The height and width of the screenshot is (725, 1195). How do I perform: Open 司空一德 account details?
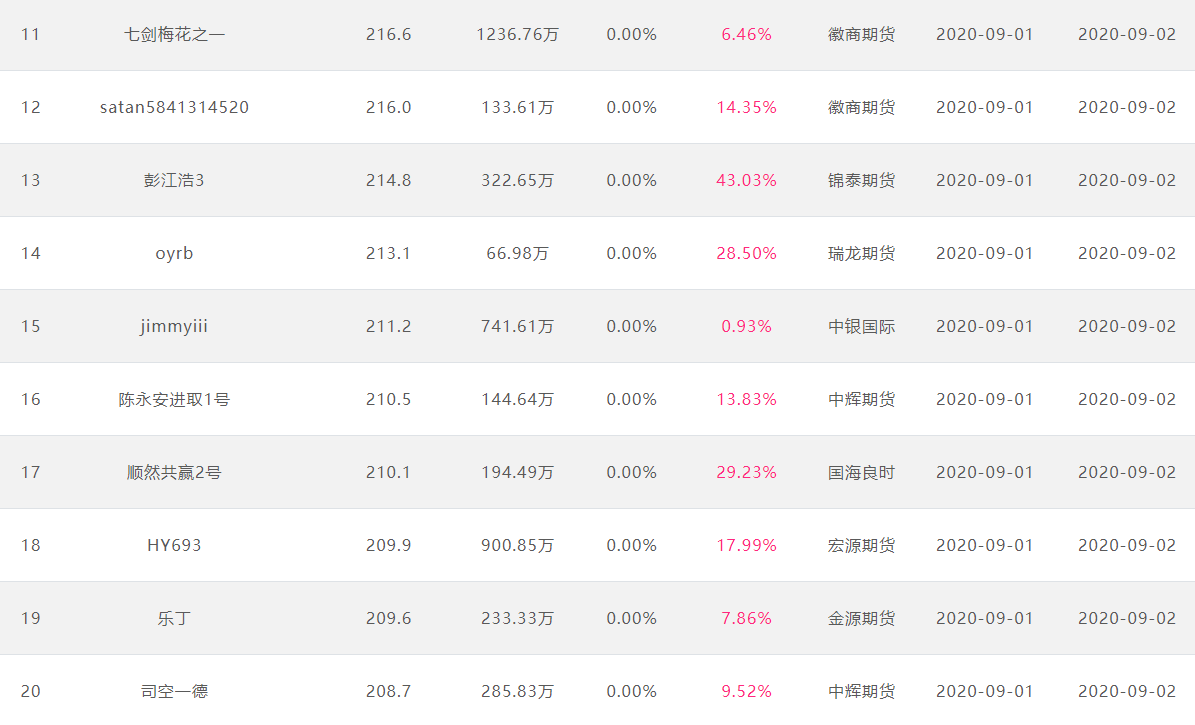click(174, 691)
